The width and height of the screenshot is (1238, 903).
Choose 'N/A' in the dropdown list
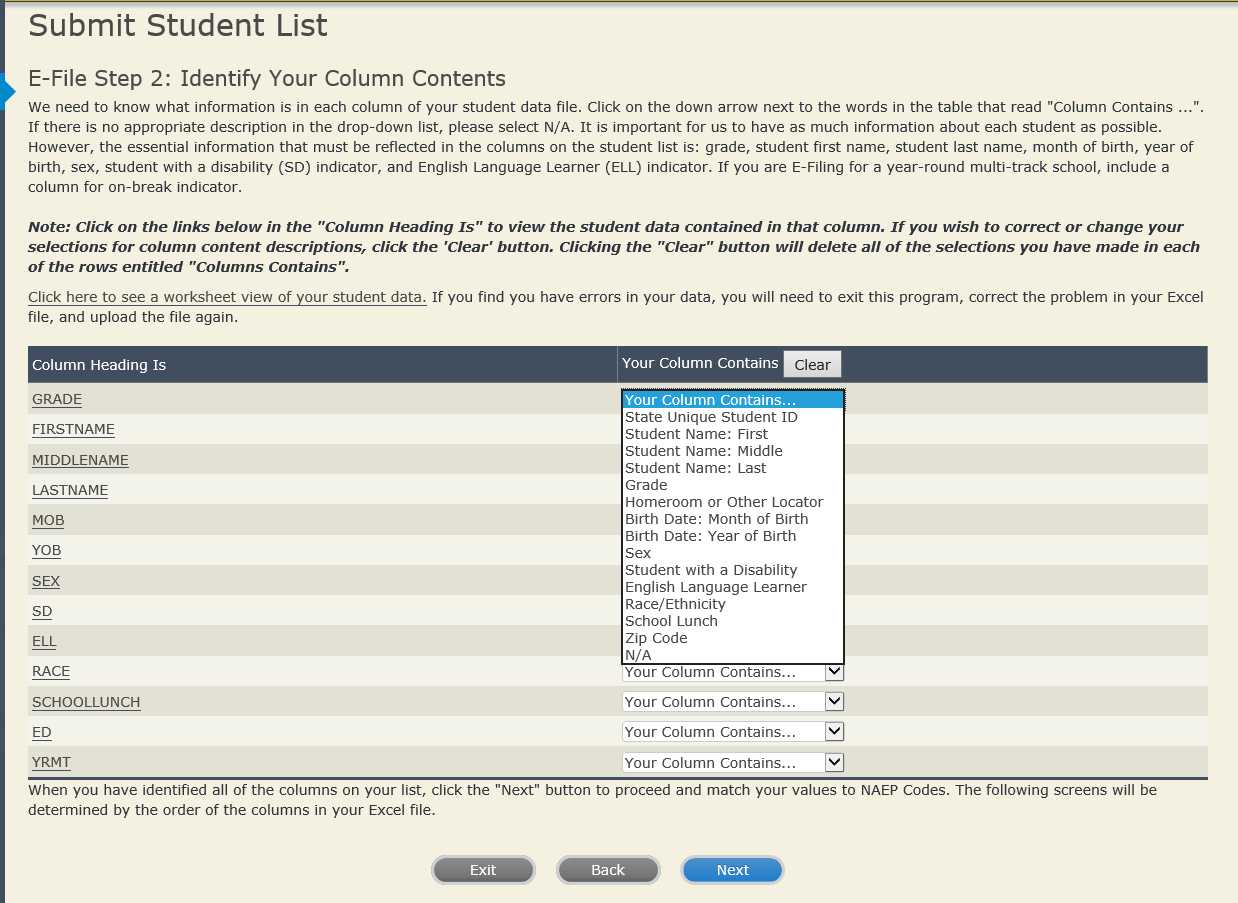(638, 655)
